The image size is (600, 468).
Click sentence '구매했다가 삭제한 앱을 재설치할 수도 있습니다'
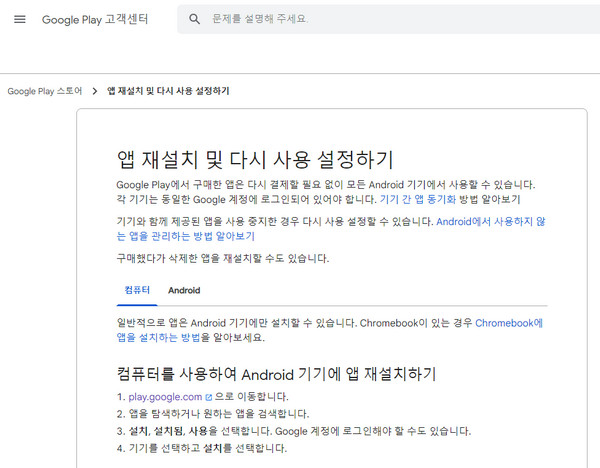click(x=223, y=258)
